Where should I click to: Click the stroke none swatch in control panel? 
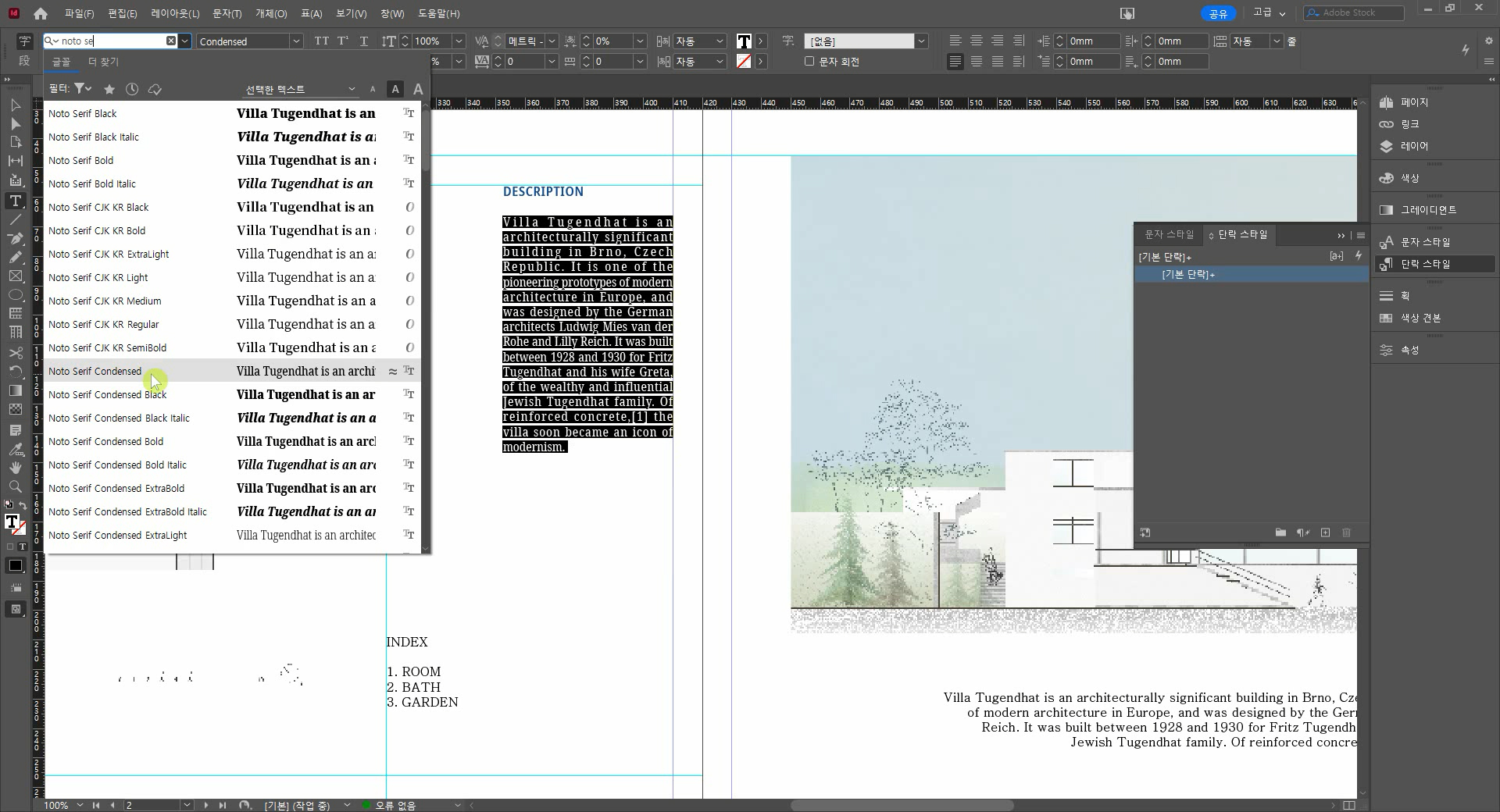point(744,61)
